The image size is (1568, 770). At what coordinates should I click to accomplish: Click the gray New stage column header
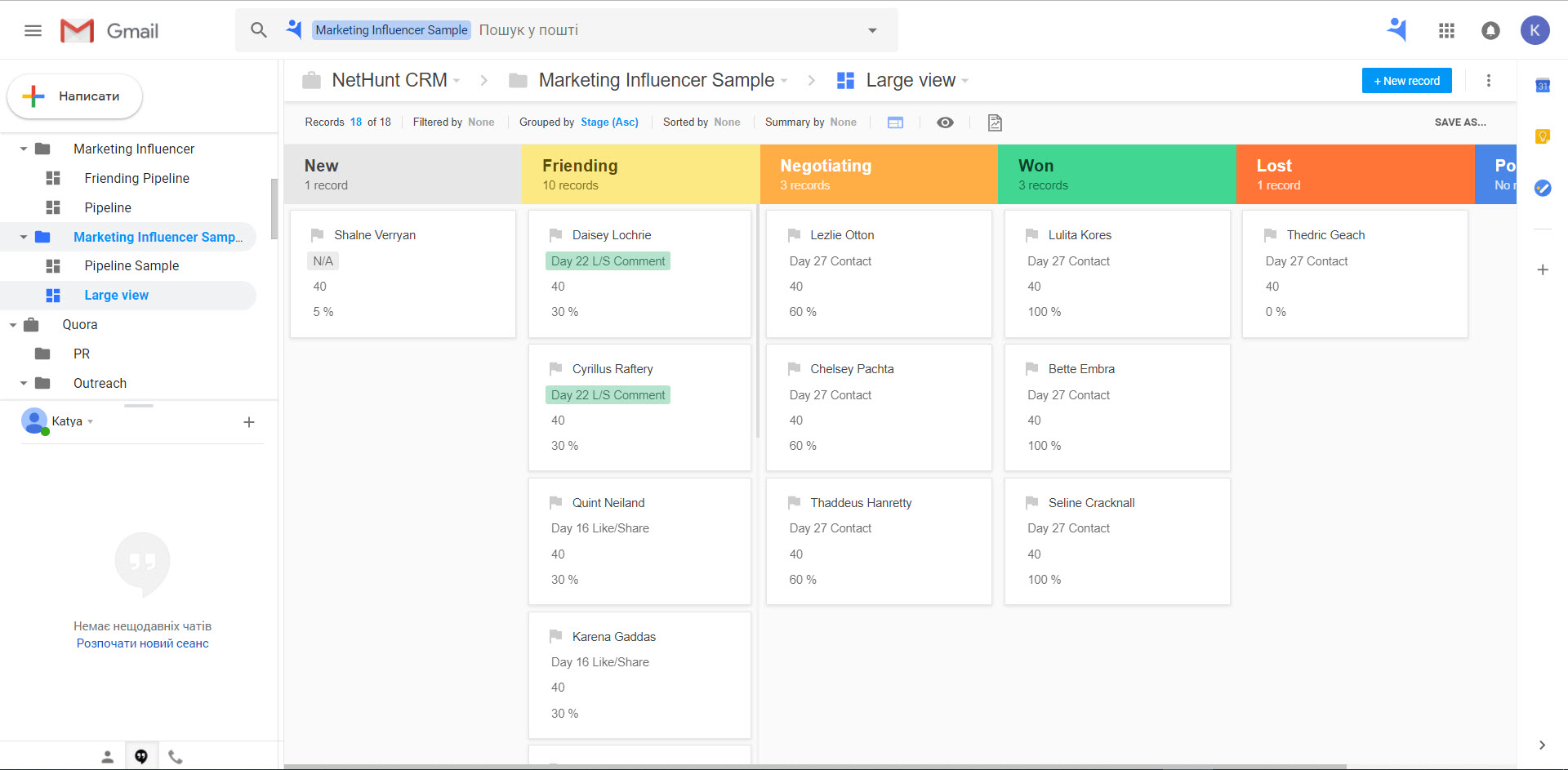point(403,174)
